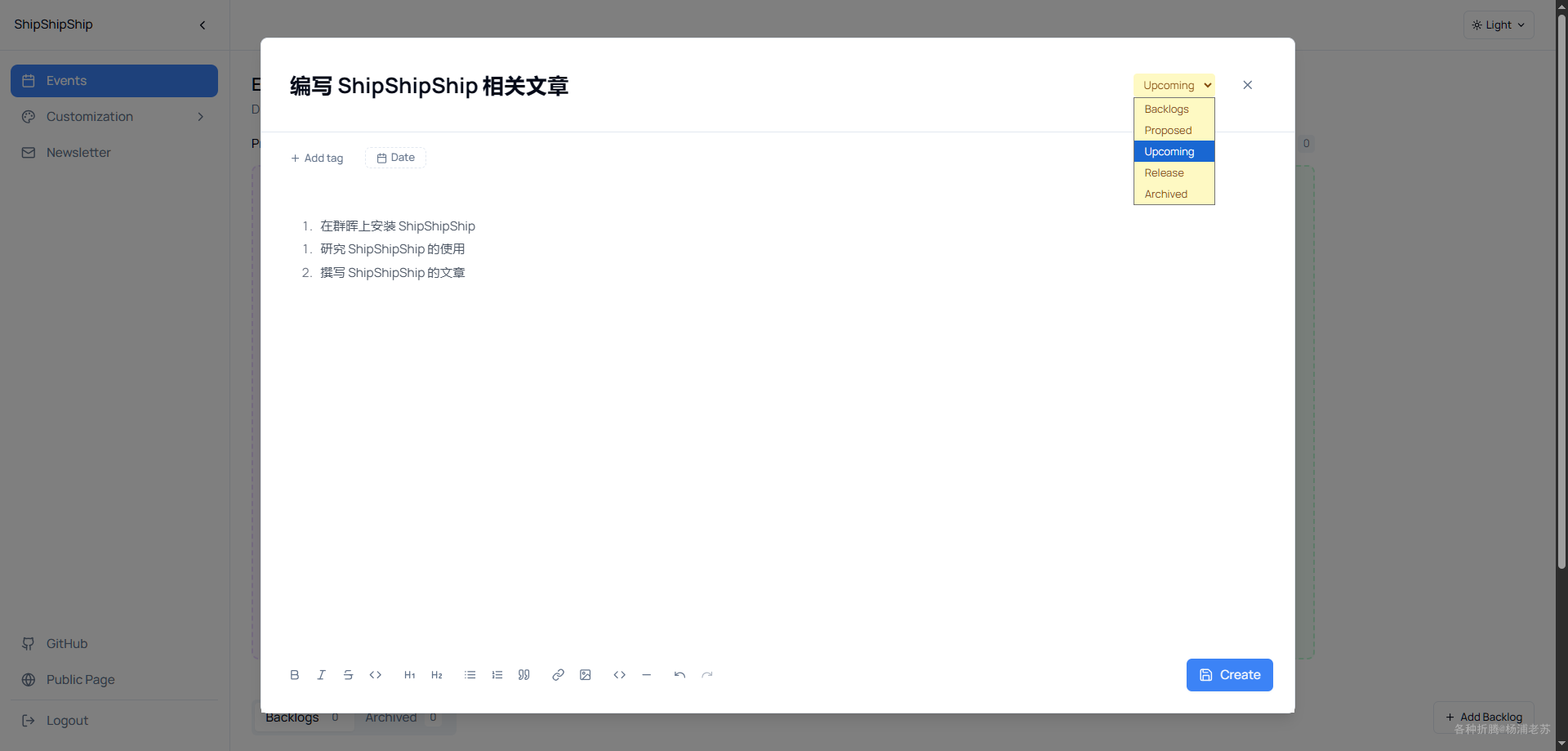Collapse the ShipShipShip sidebar

203,25
